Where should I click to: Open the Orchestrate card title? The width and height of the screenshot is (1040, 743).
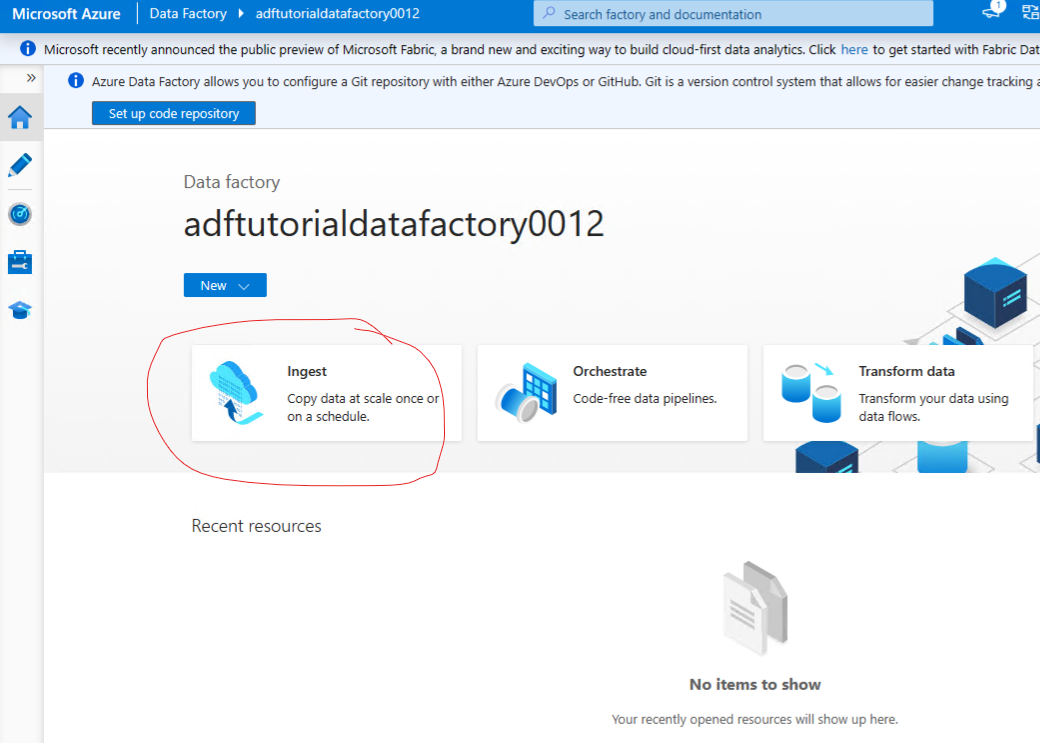tap(610, 372)
